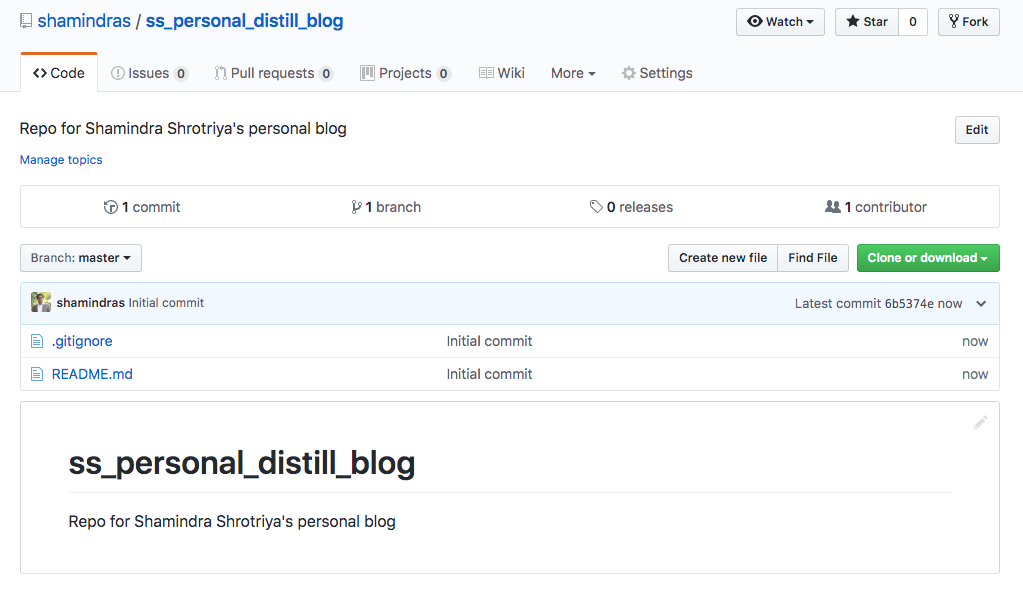This screenshot has width=1023, height=600.
Task: Click the branch icon beside 1 branch
Action: (x=356, y=207)
